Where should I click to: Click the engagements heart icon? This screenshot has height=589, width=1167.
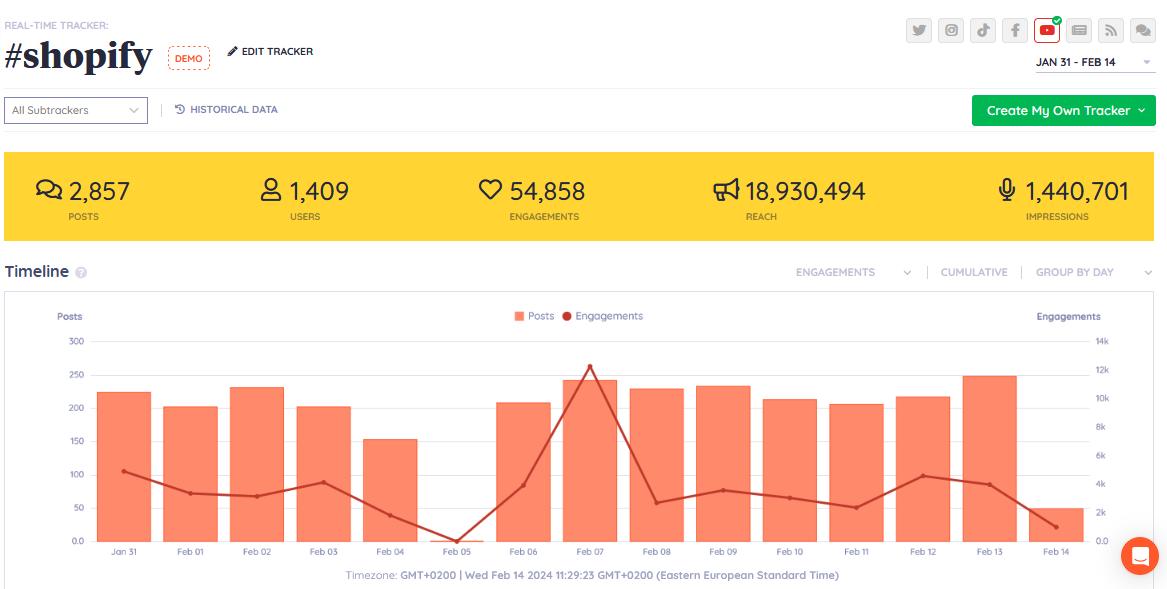490,190
